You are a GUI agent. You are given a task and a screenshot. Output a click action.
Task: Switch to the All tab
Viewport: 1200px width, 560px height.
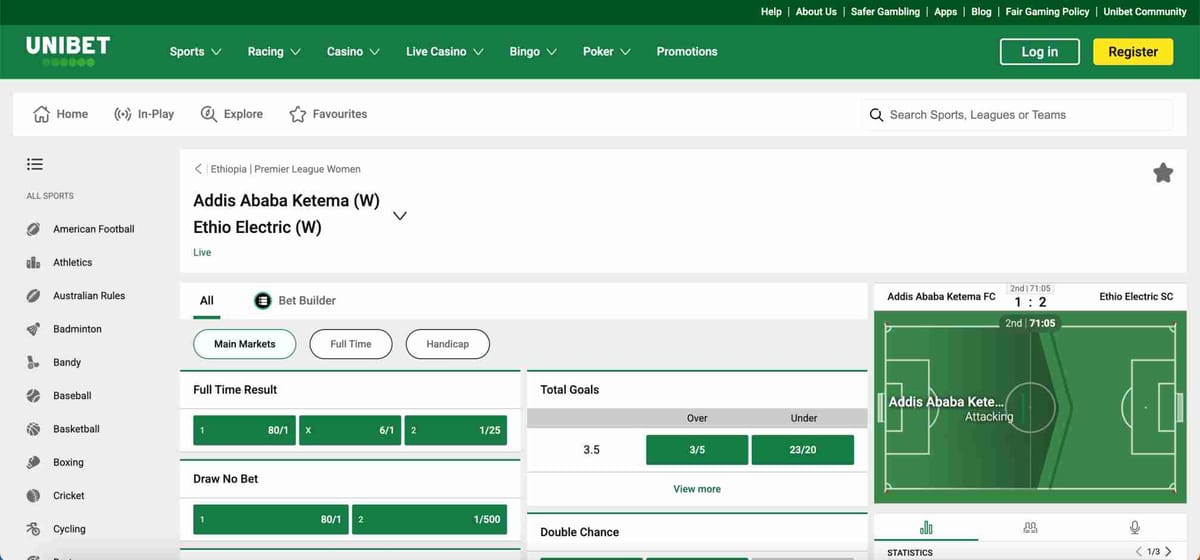pos(207,300)
